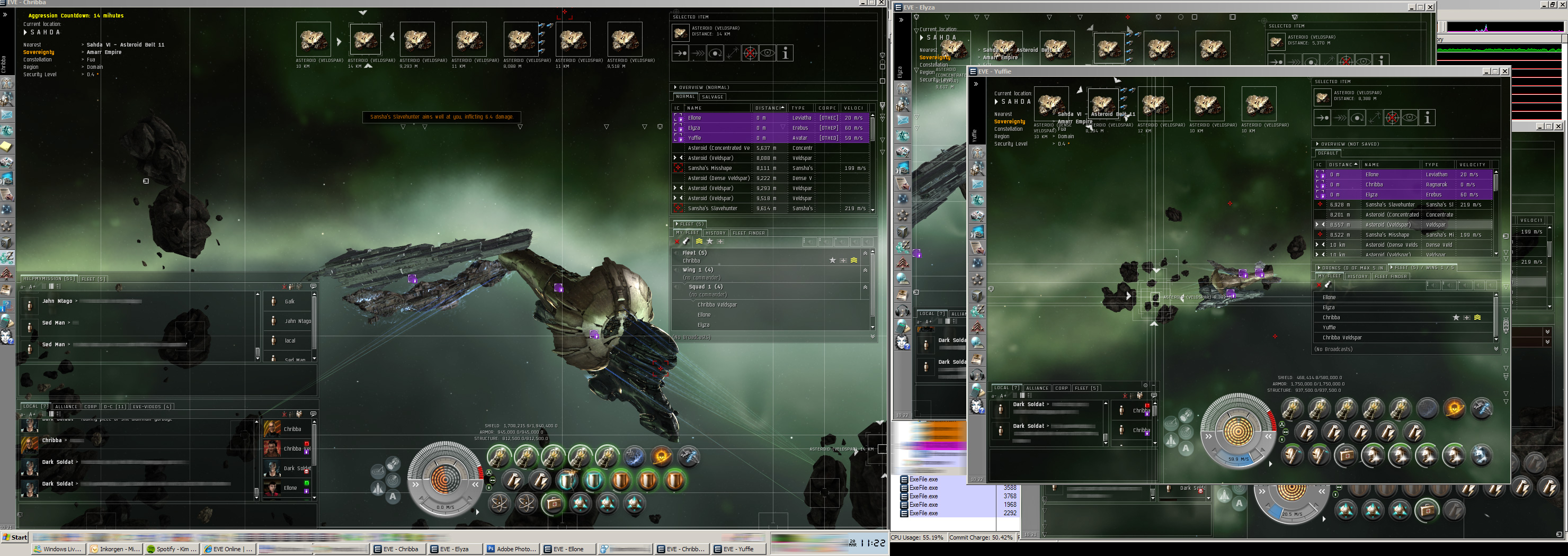1568x556 pixels.
Task: Click the mail envelope icon in Yuffie window's Neocom
Action: click(x=977, y=184)
